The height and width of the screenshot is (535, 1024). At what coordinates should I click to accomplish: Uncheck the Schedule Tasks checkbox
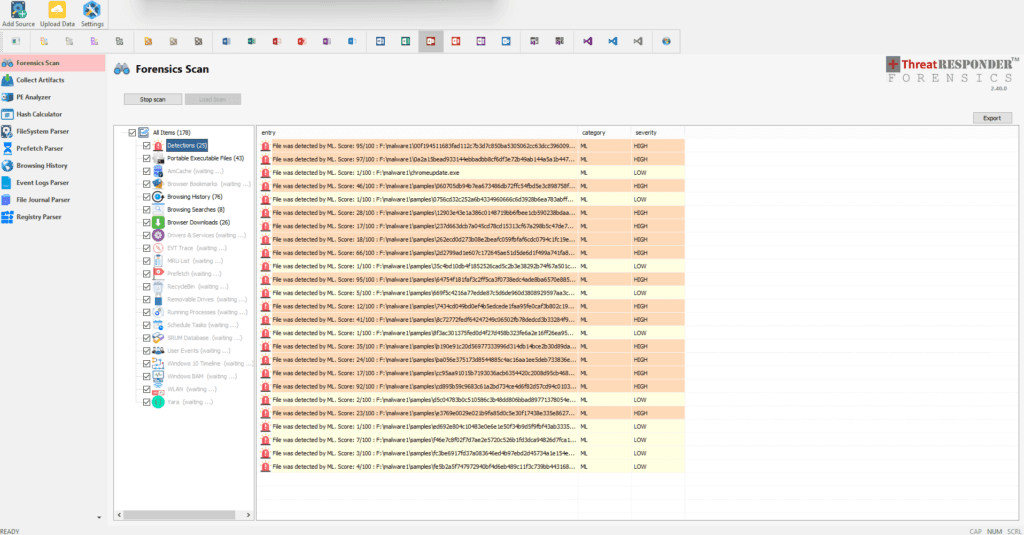pyautogui.click(x=146, y=325)
